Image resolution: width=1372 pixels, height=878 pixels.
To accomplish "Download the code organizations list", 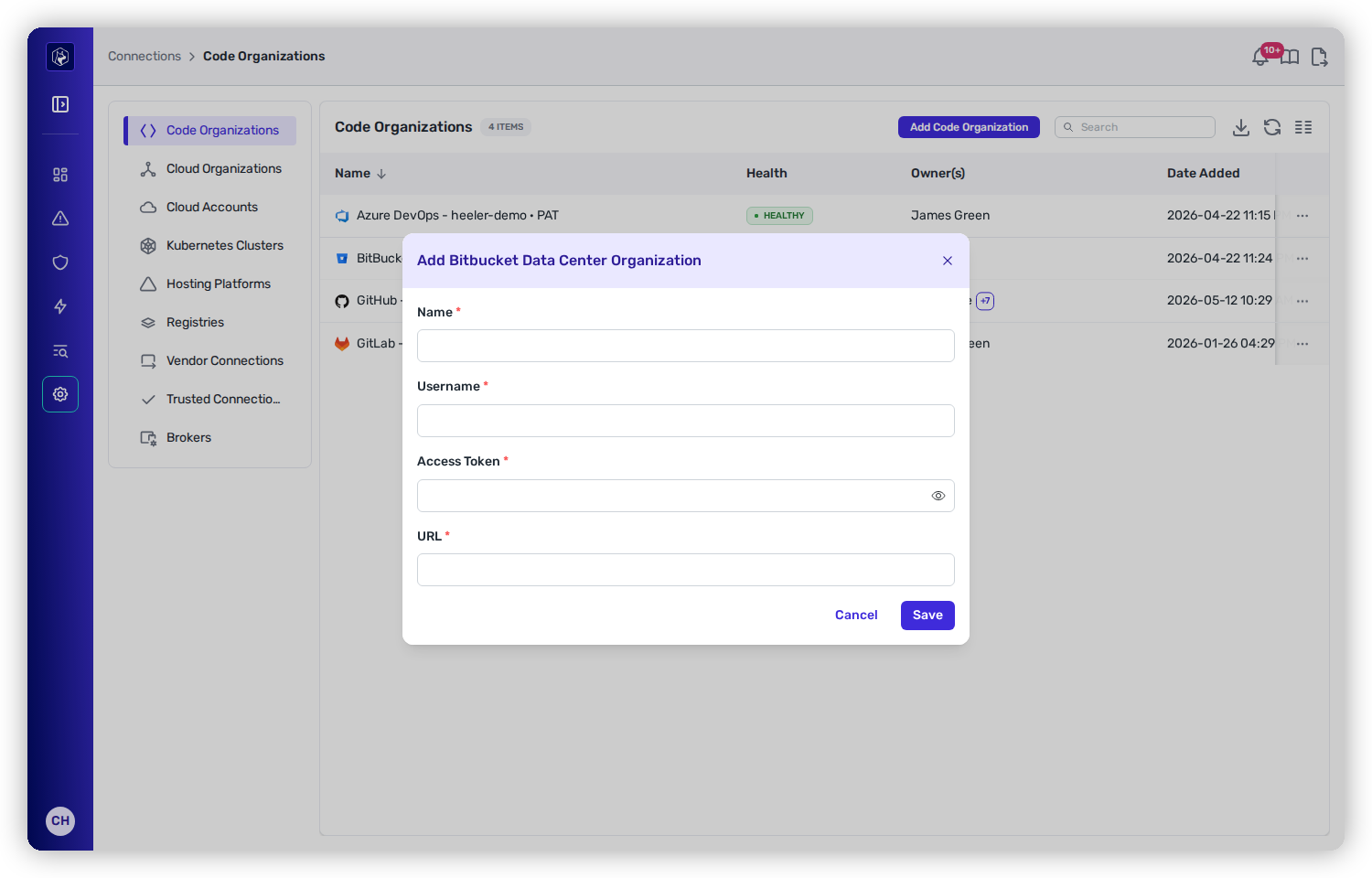I will pos(1241,127).
